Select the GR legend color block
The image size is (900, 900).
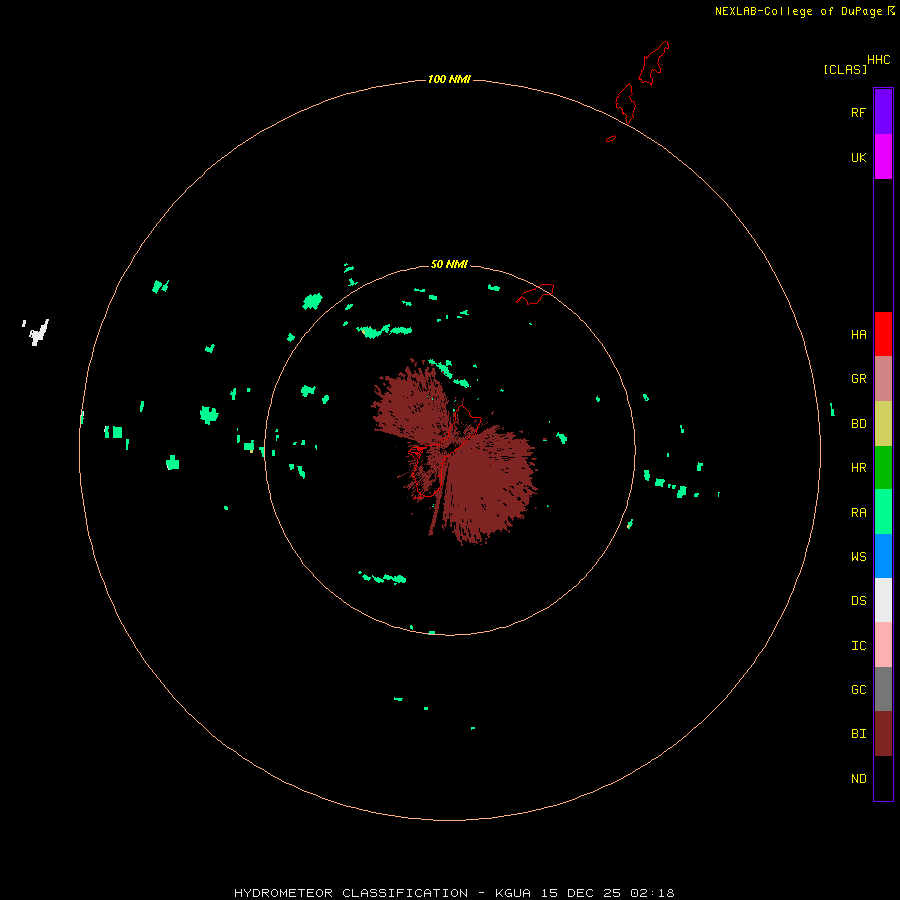tap(883, 379)
